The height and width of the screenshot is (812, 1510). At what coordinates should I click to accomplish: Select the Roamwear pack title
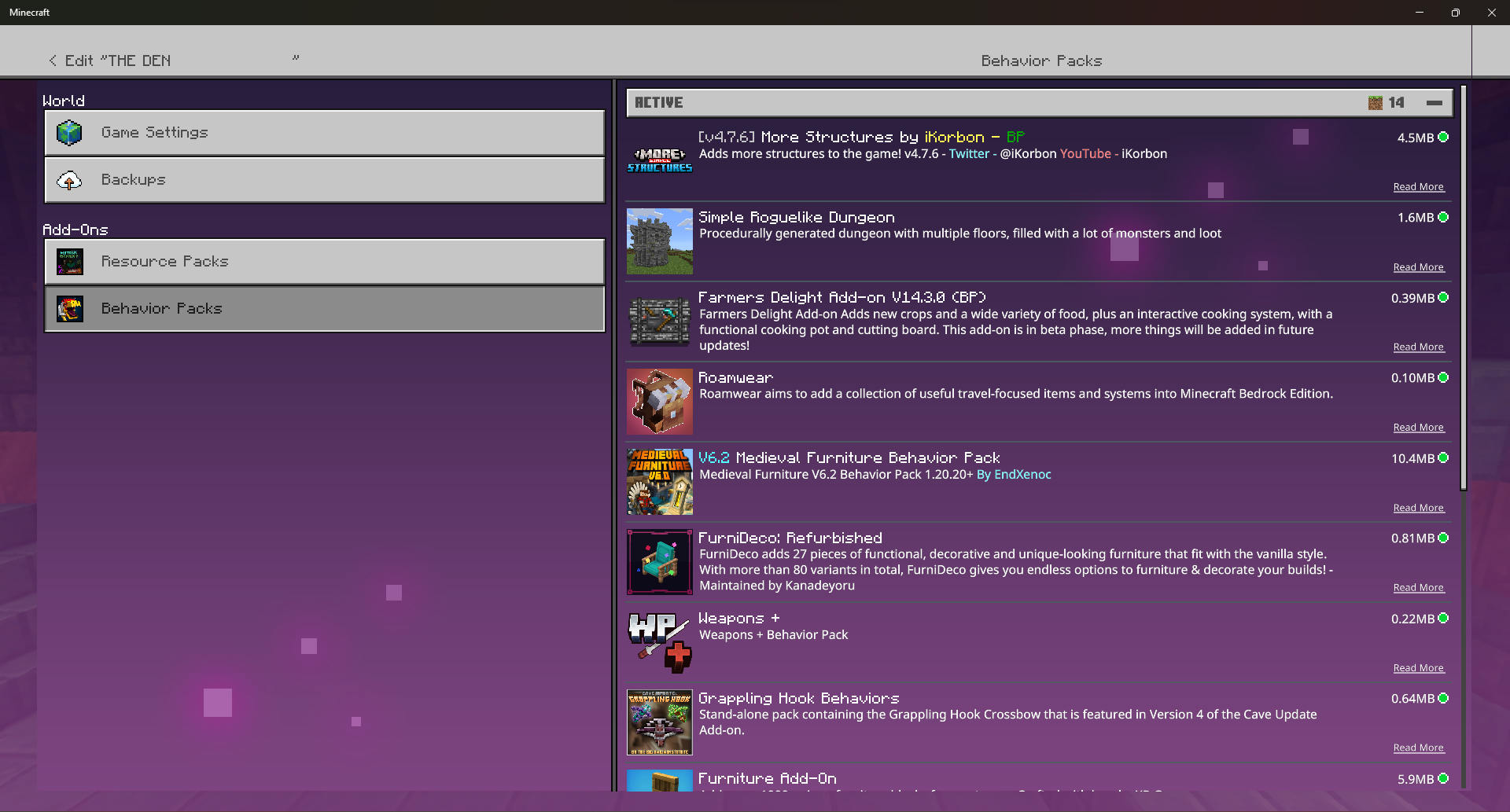click(736, 378)
